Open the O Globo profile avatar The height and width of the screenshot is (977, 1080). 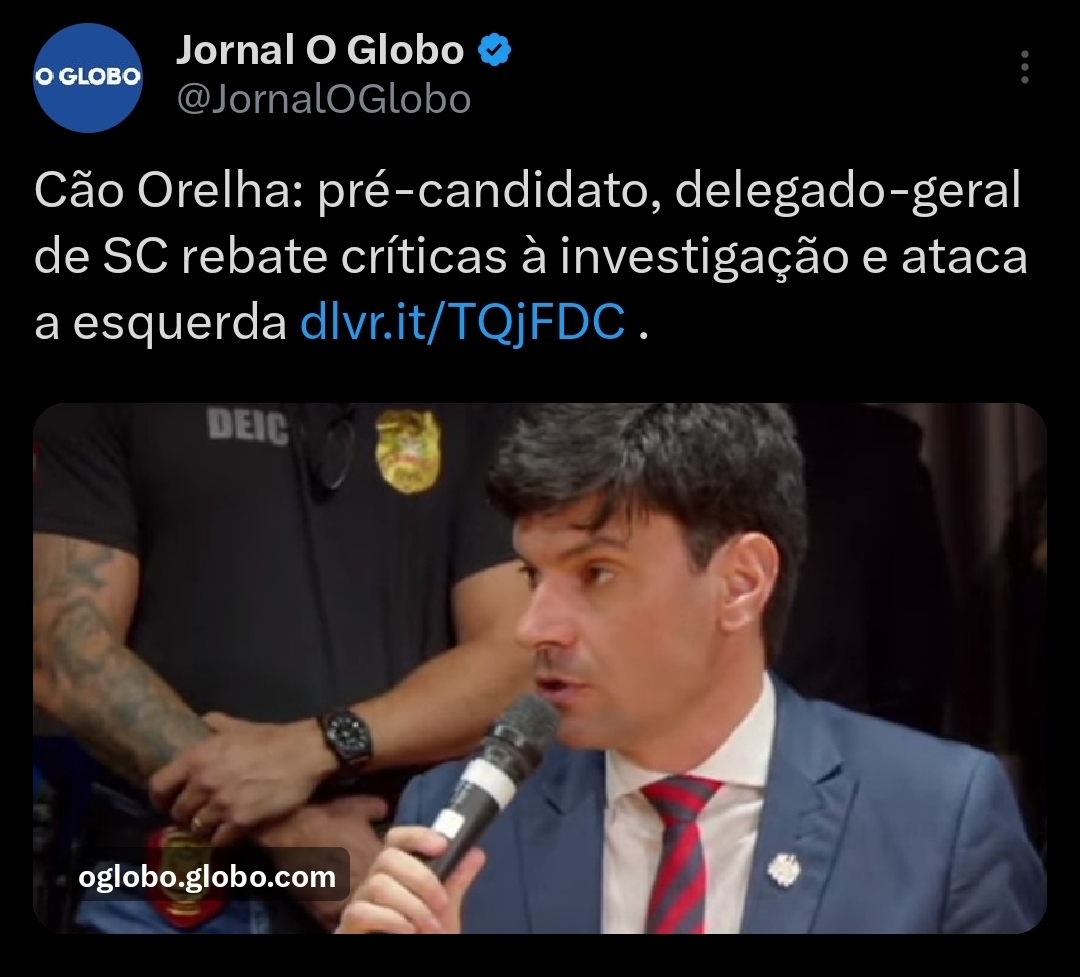(x=87, y=76)
